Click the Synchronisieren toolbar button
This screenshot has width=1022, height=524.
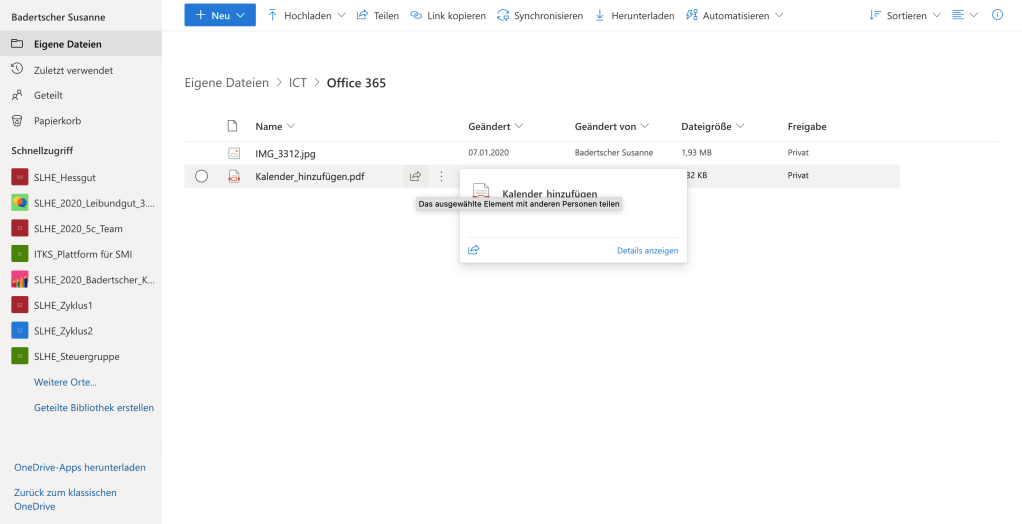click(539, 16)
